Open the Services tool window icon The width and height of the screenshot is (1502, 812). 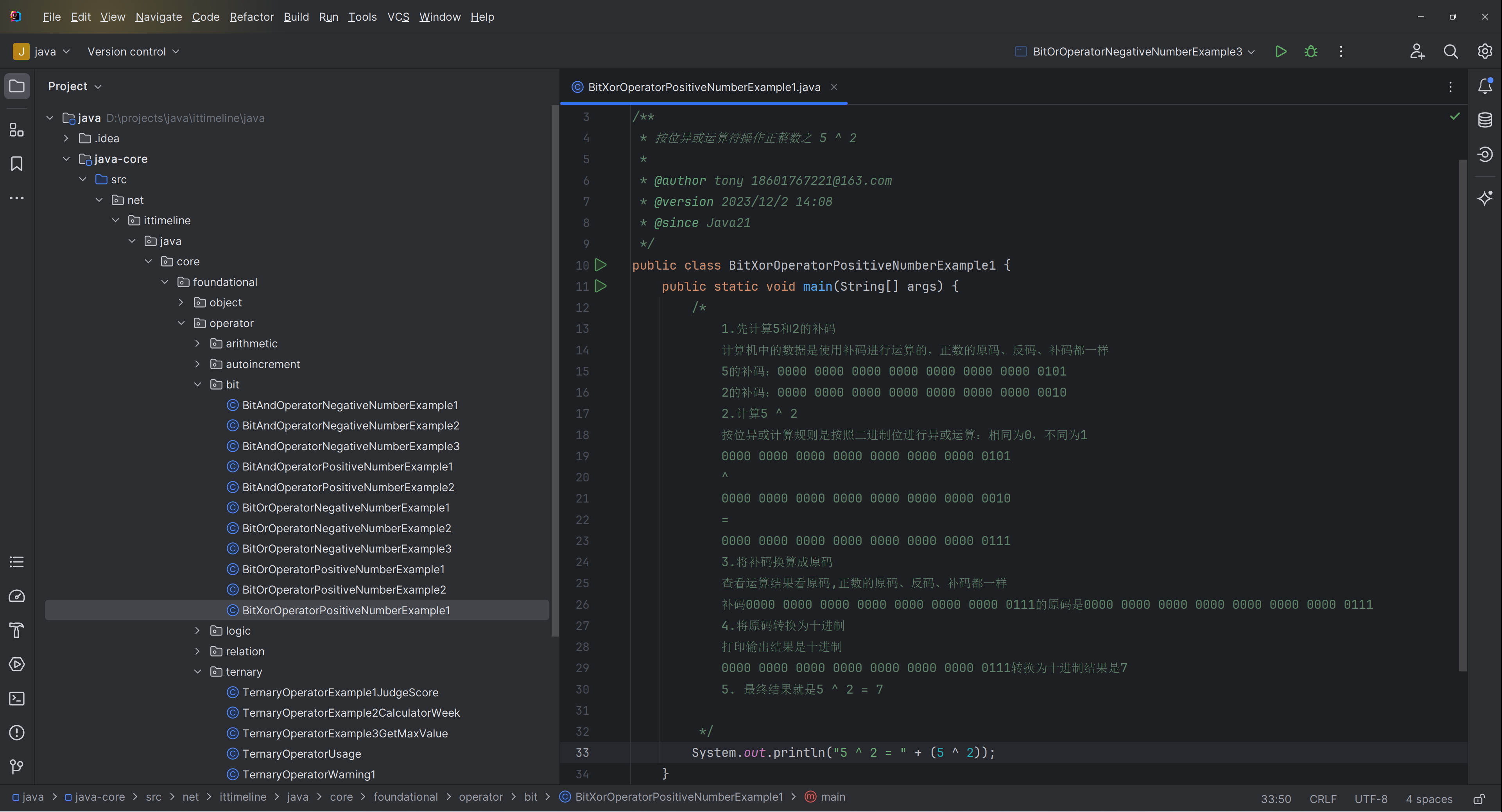[x=17, y=665]
